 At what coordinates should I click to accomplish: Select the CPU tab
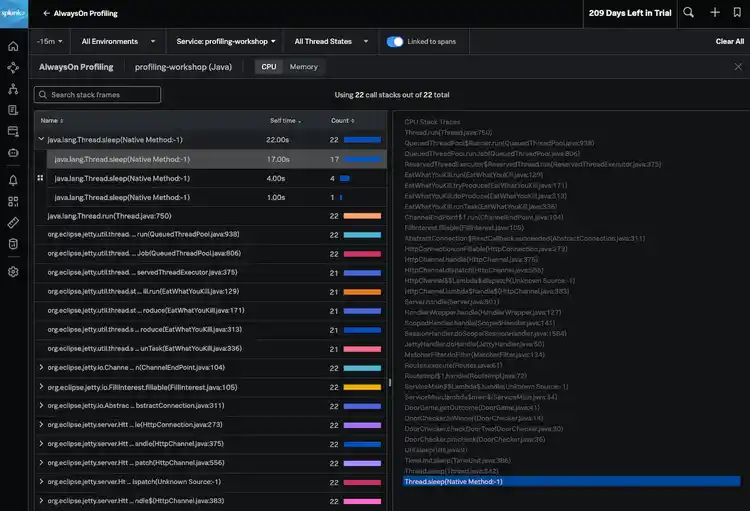point(268,67)
